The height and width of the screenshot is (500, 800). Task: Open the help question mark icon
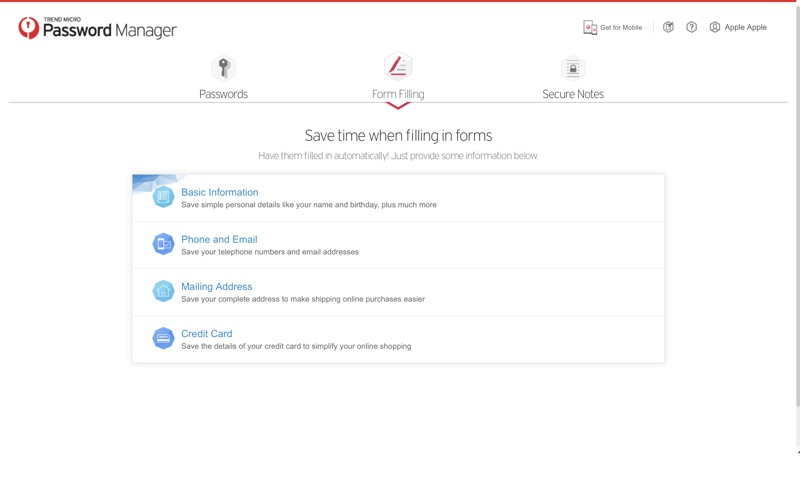click(x=691, y=28)
